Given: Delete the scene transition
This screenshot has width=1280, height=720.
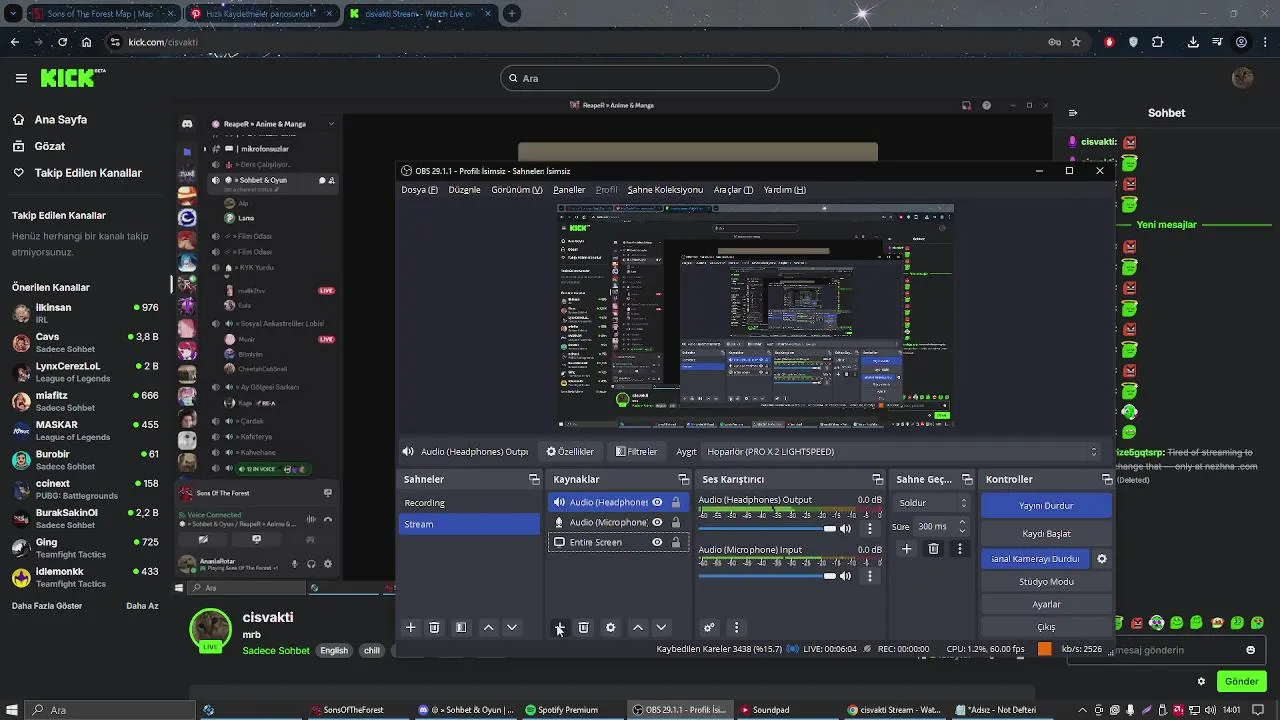Looking at the screenshot, I should [x=933, y=548].
